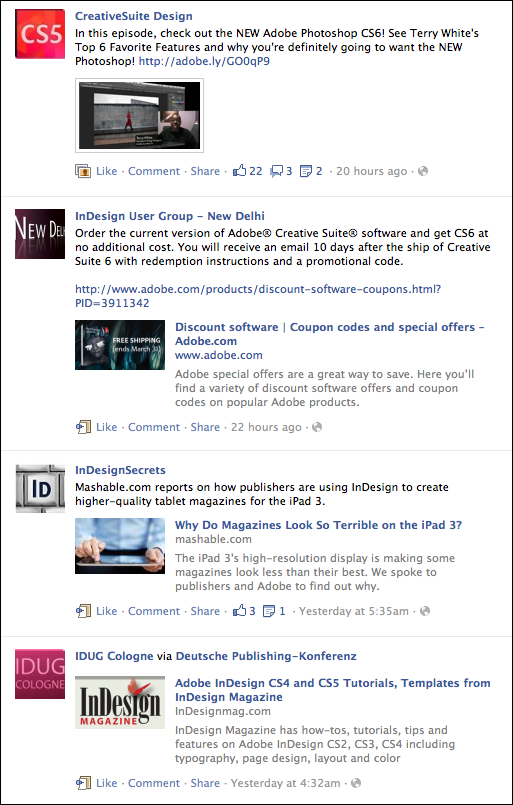Click the link post icon beside Like on New Delhi post
The height and width of the screenshot is (805, 513).
[83, 427]
